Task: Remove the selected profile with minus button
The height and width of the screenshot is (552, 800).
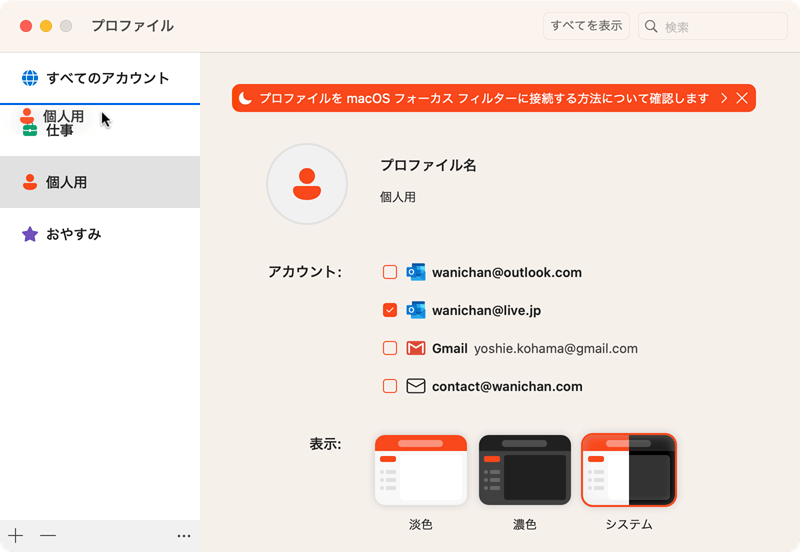Action: 48,536
